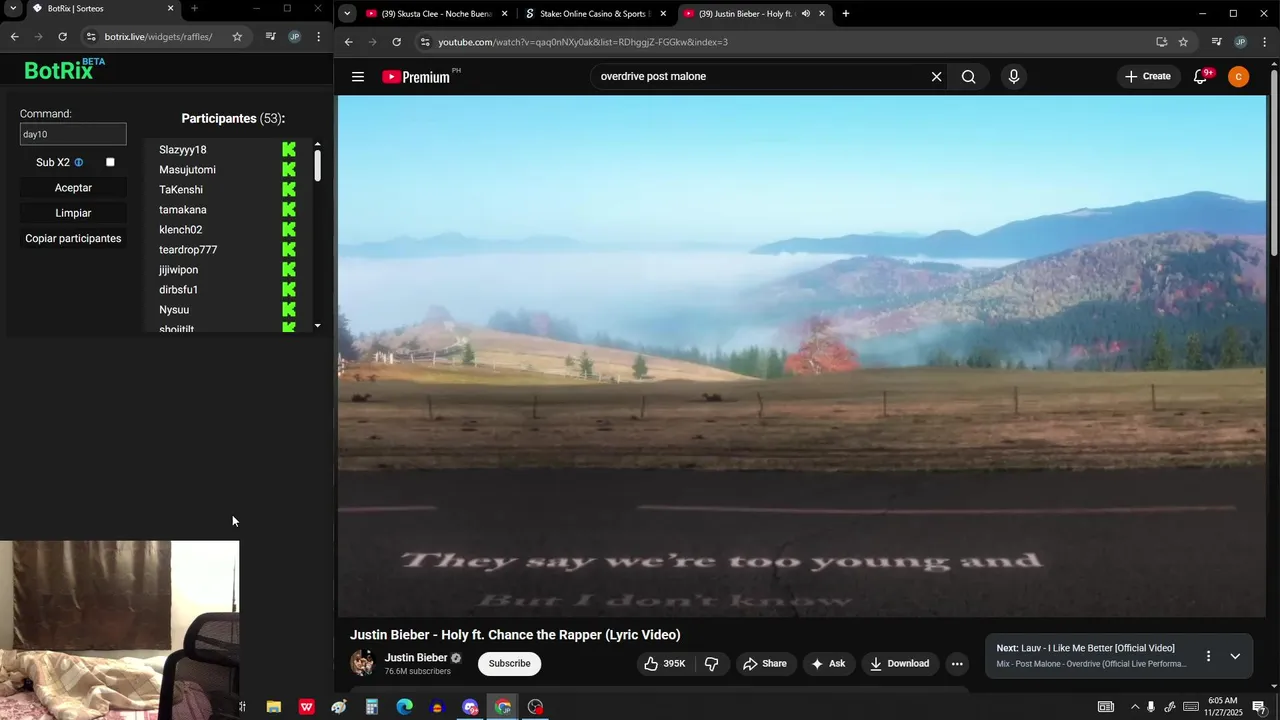Click the participants list scrollbar thumb
The height and width of the screenshot is (720, 1280).
[x=317, y=165]
